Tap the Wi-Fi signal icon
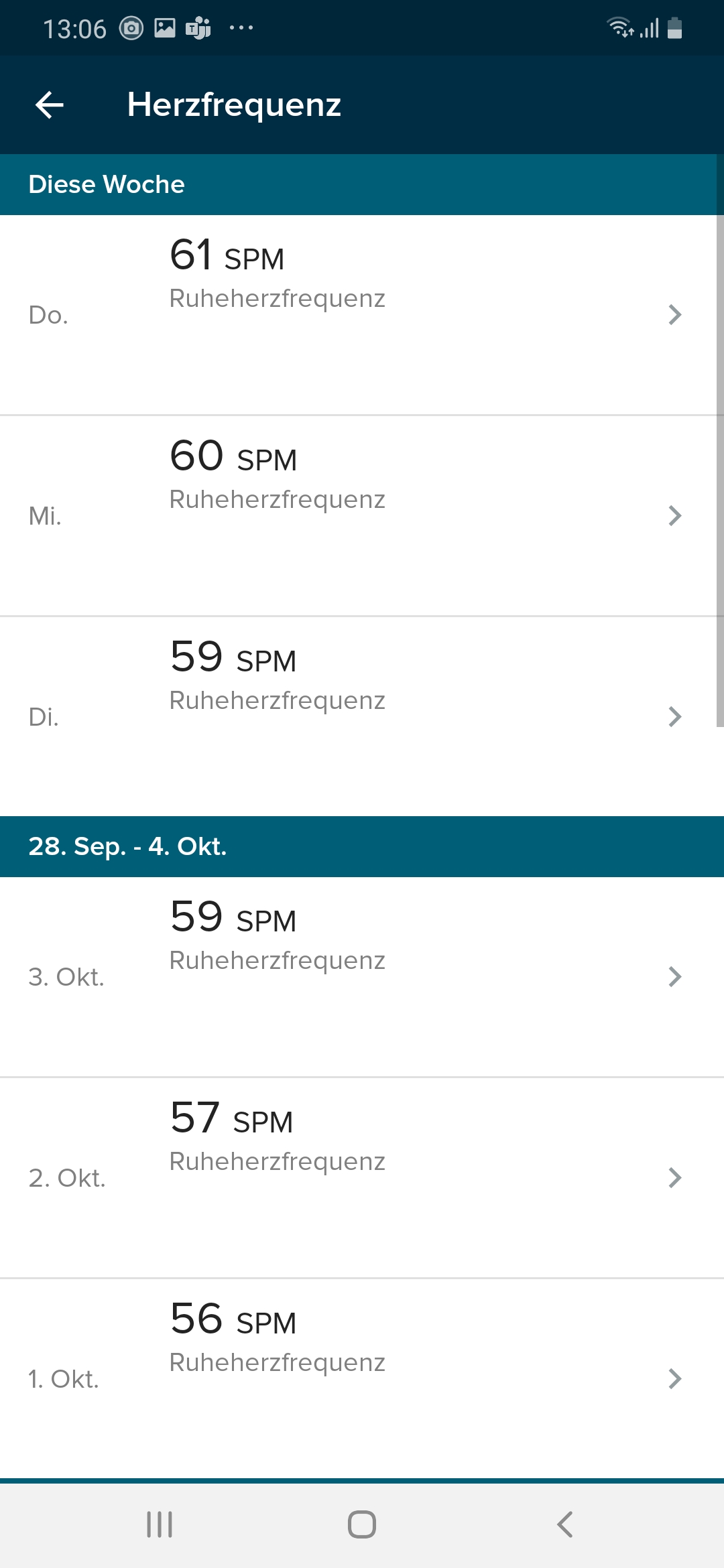The height and width of the screenshot is (1568, 724). pyautogui.click(x=620, y=28)
